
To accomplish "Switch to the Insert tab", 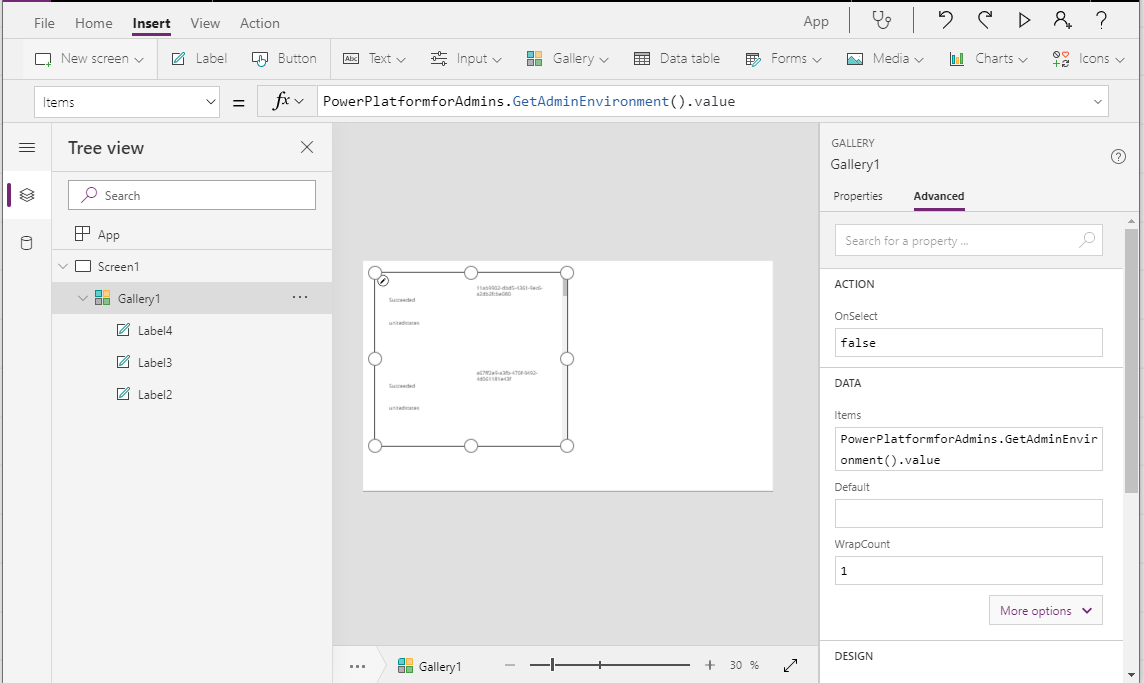I will (x=151, y=23).
